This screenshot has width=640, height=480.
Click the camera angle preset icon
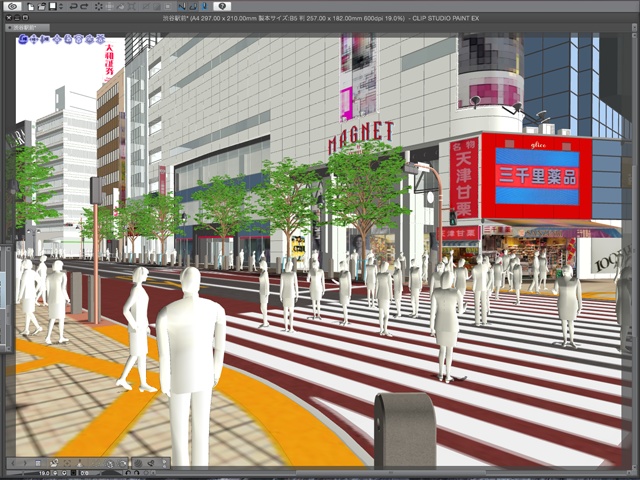pyautogui.click(x=54, y=463)
